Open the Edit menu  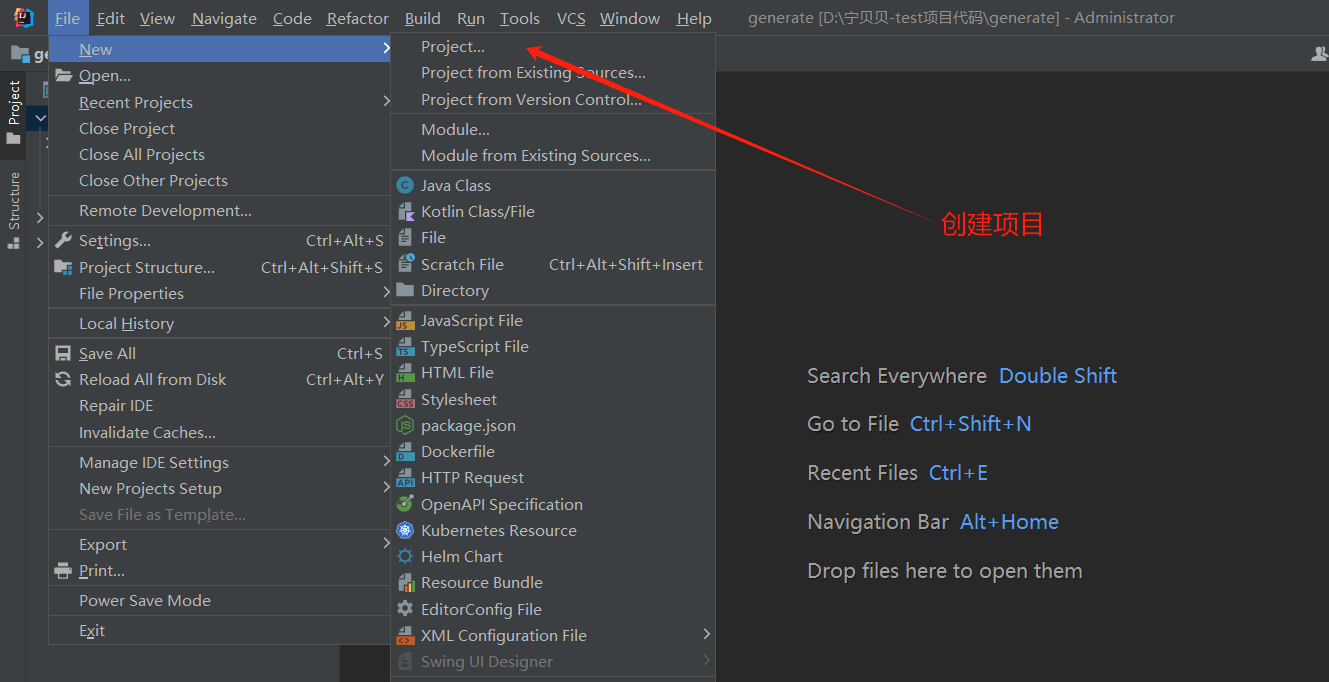(111, 18)
